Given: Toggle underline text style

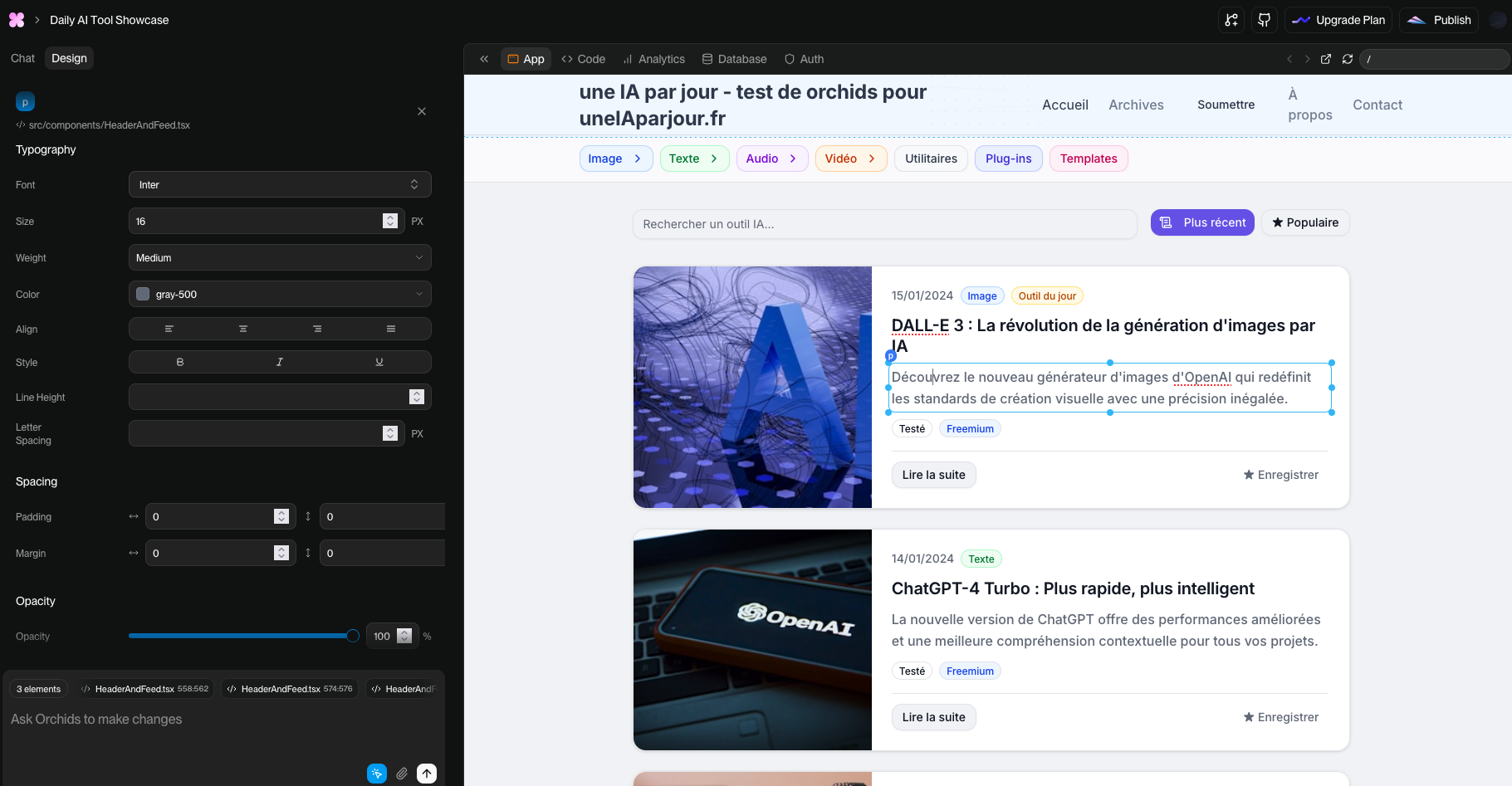Looking at the screenshot, I should [379, 362].
